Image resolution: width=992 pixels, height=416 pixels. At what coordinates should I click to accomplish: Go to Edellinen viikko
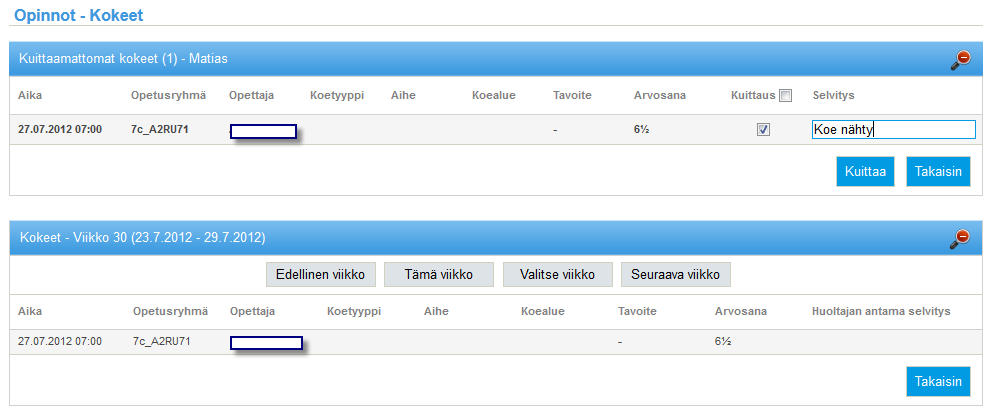pyautogui.click(x=321, y=275)
